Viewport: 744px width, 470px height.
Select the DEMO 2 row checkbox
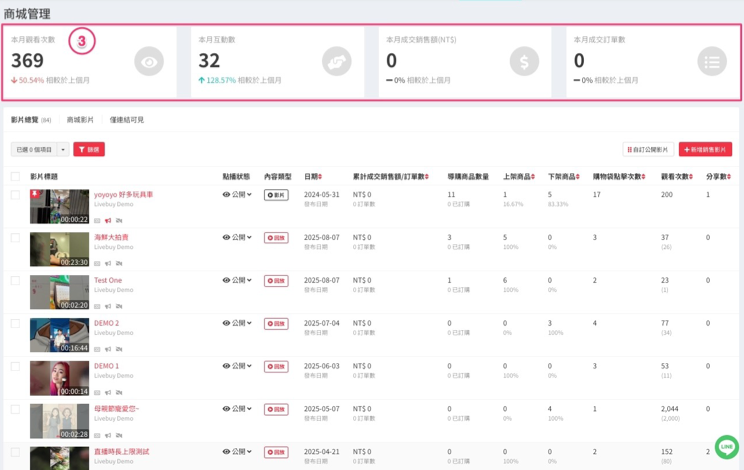click(x=15, y=324)
